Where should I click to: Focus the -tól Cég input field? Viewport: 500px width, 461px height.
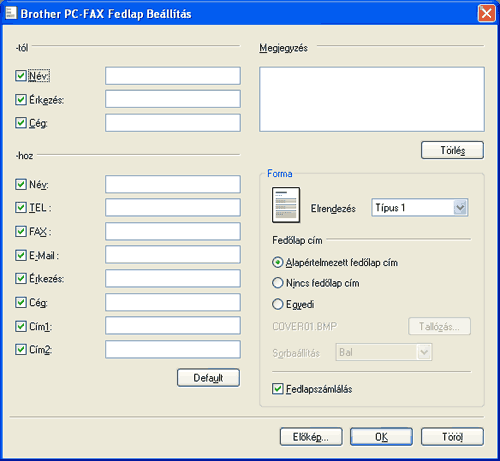tap(173, 123)
